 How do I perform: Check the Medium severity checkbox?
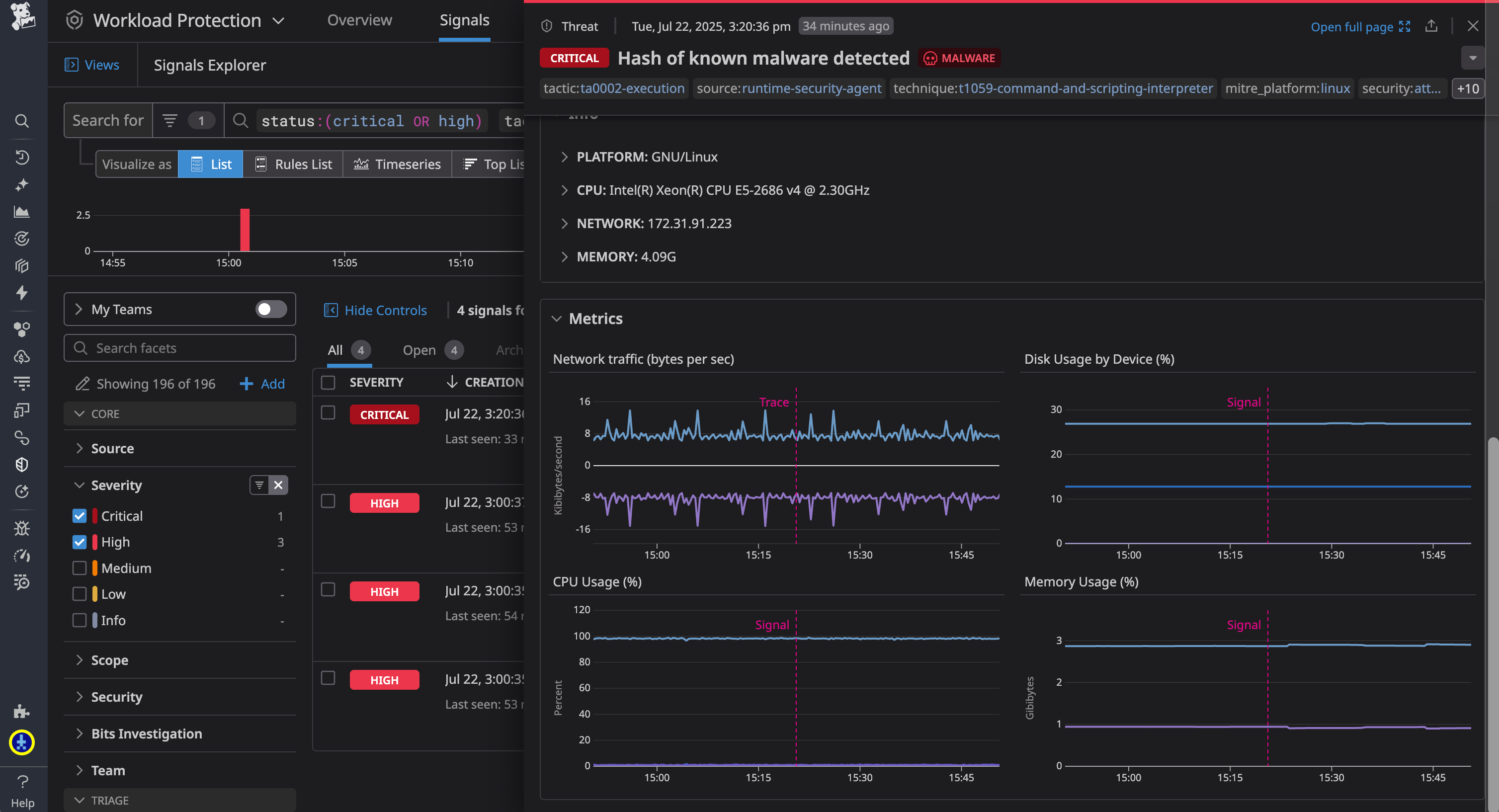(x=79, y=568)
